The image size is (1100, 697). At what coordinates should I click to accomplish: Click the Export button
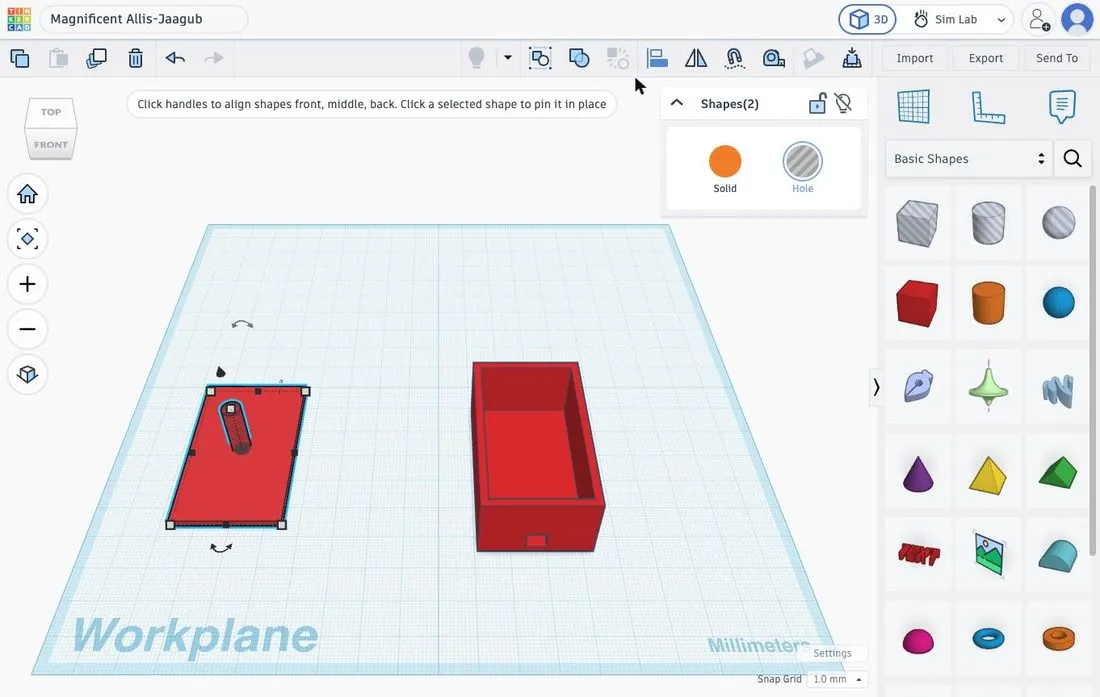tap(986, 58)
